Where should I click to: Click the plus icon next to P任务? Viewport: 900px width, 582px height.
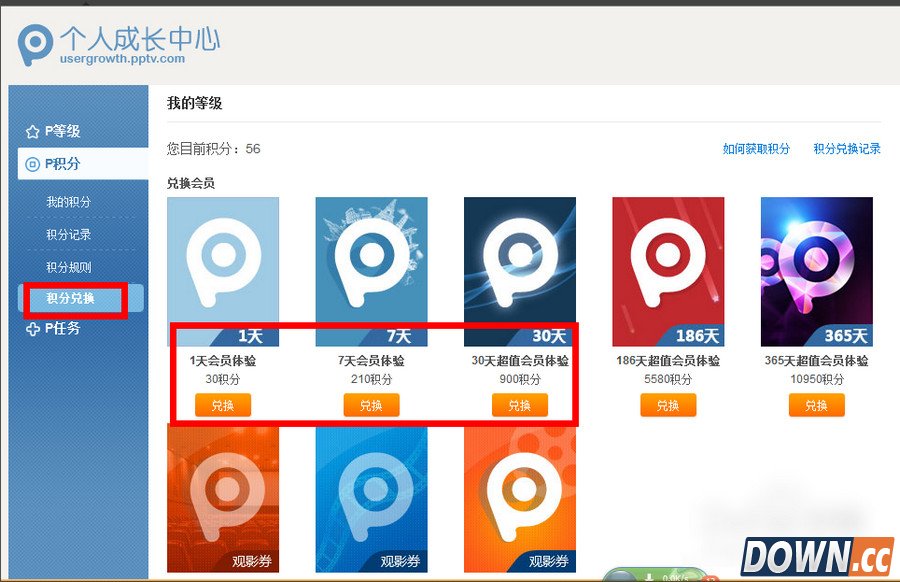(x=31, y=328)
